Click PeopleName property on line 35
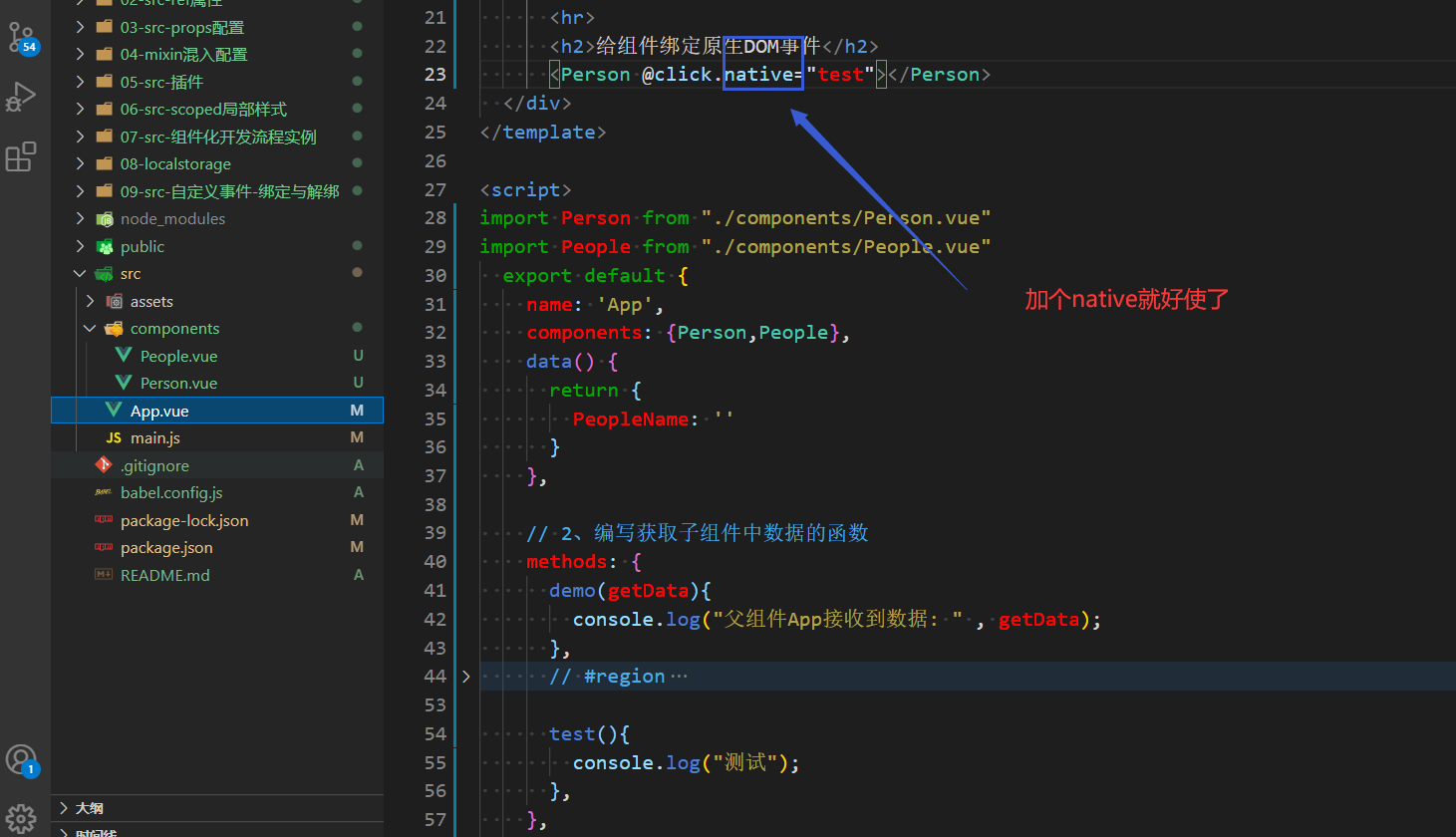Image resolution: width=1456 pixels, height=837 pixels. (630, 418)
